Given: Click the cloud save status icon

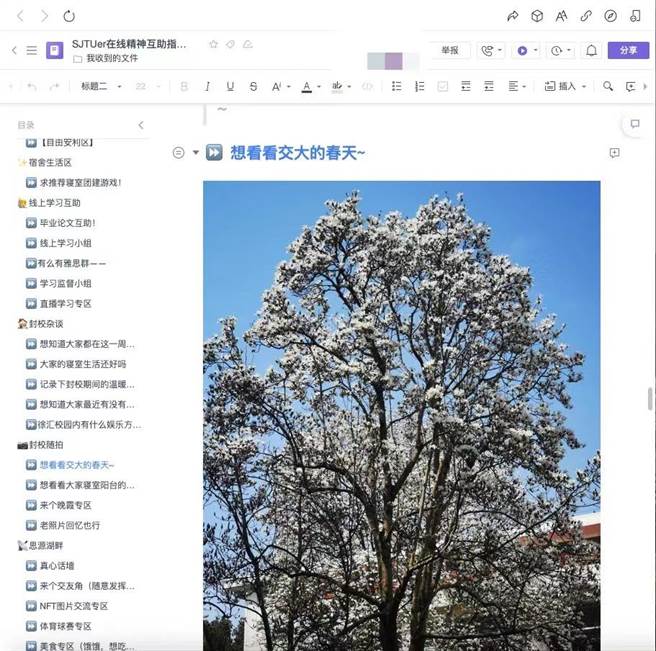Looking at the screenshot, I should pyautogui.click(x=248, y=44).
